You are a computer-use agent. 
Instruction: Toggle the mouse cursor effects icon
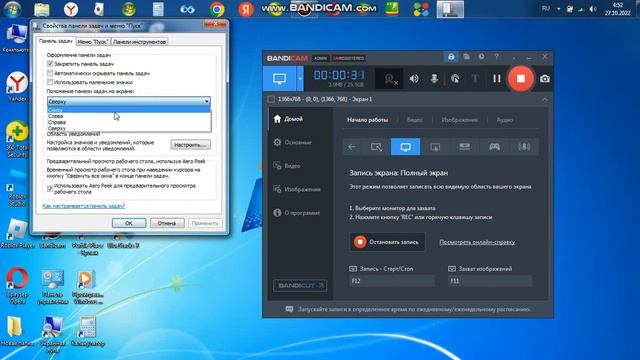tap(455, 79)
